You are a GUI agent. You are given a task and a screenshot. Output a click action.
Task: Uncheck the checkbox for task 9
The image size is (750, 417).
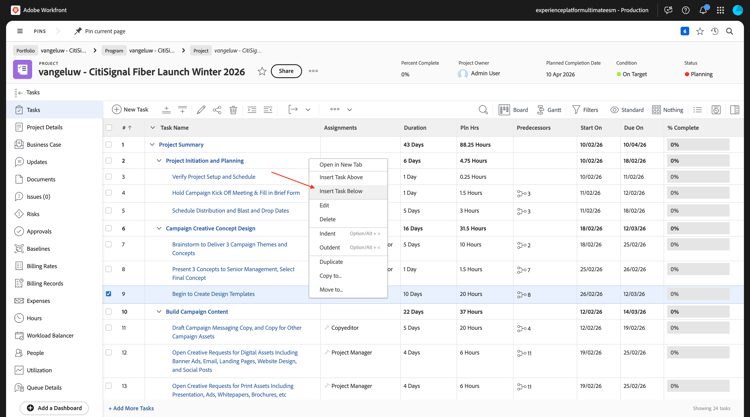coord(109,294)
